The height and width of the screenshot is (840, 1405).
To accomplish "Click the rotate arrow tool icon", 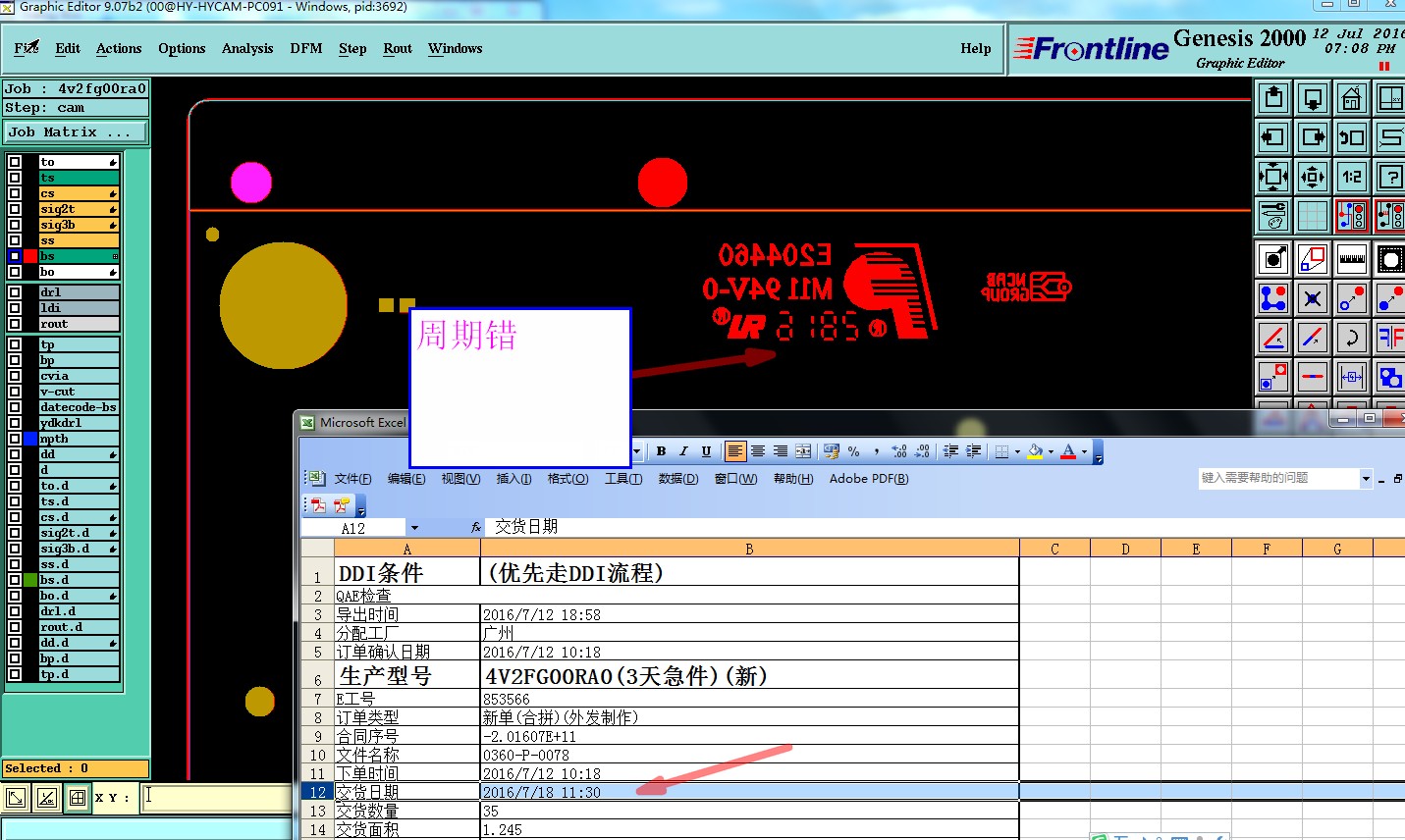I will 1352,338.
